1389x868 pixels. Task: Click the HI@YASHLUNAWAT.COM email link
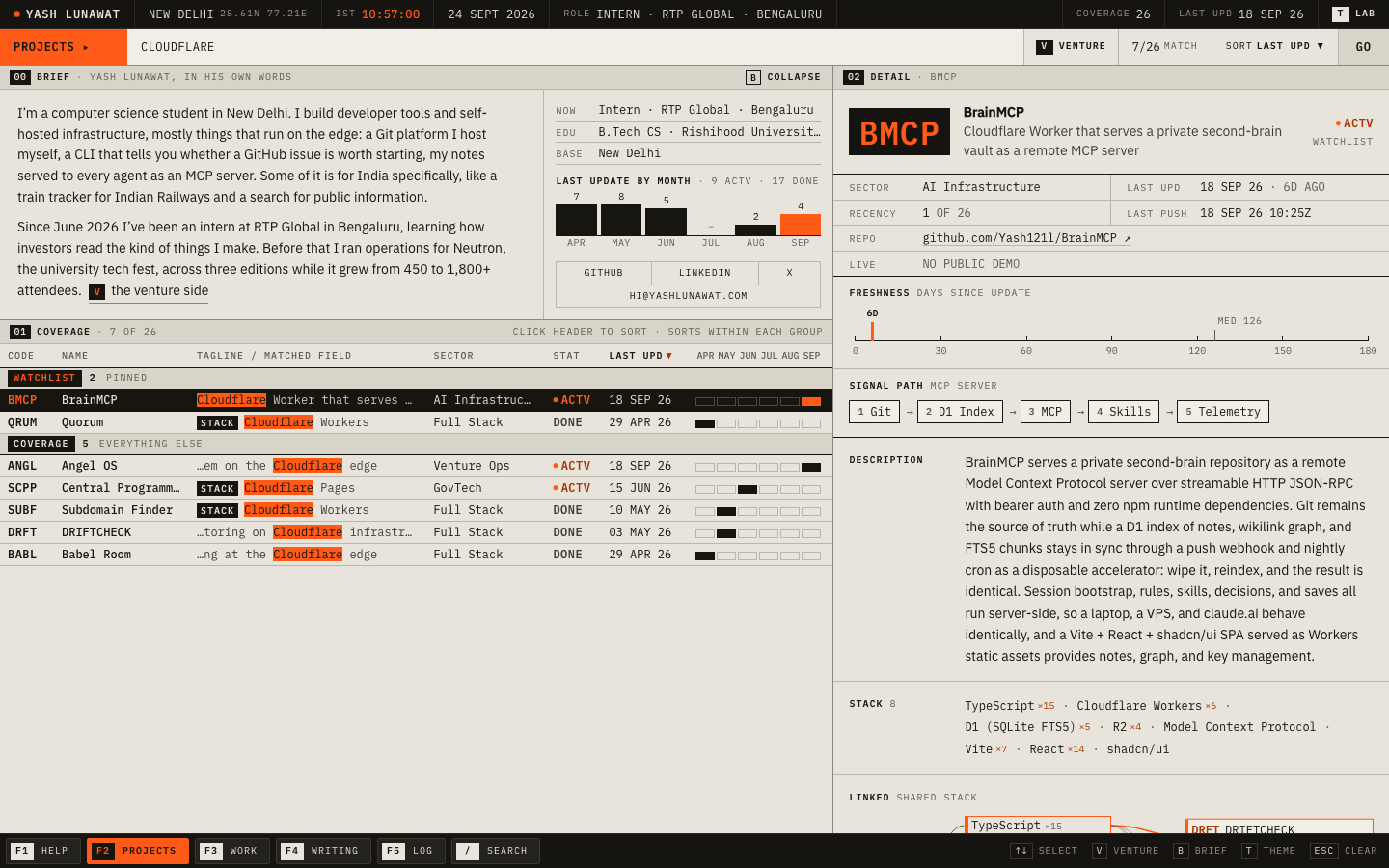[x=688, y=296]
